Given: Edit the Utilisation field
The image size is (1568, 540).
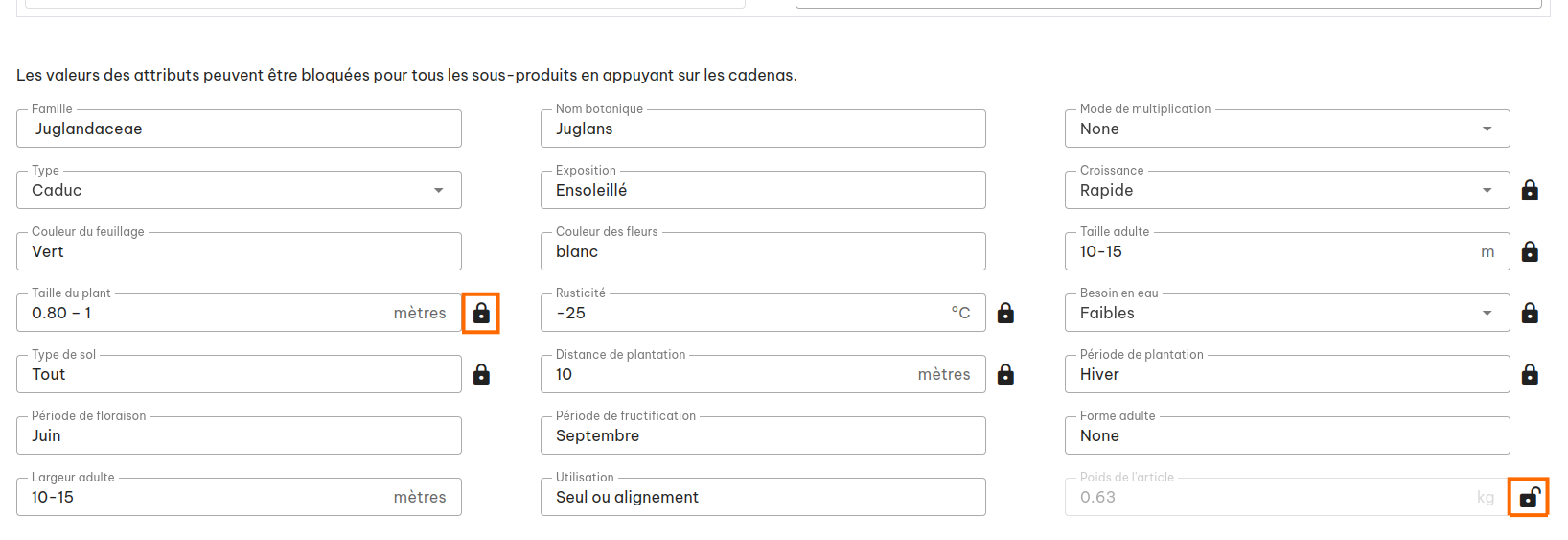Looking at the screenshot, I should [763, 497].
